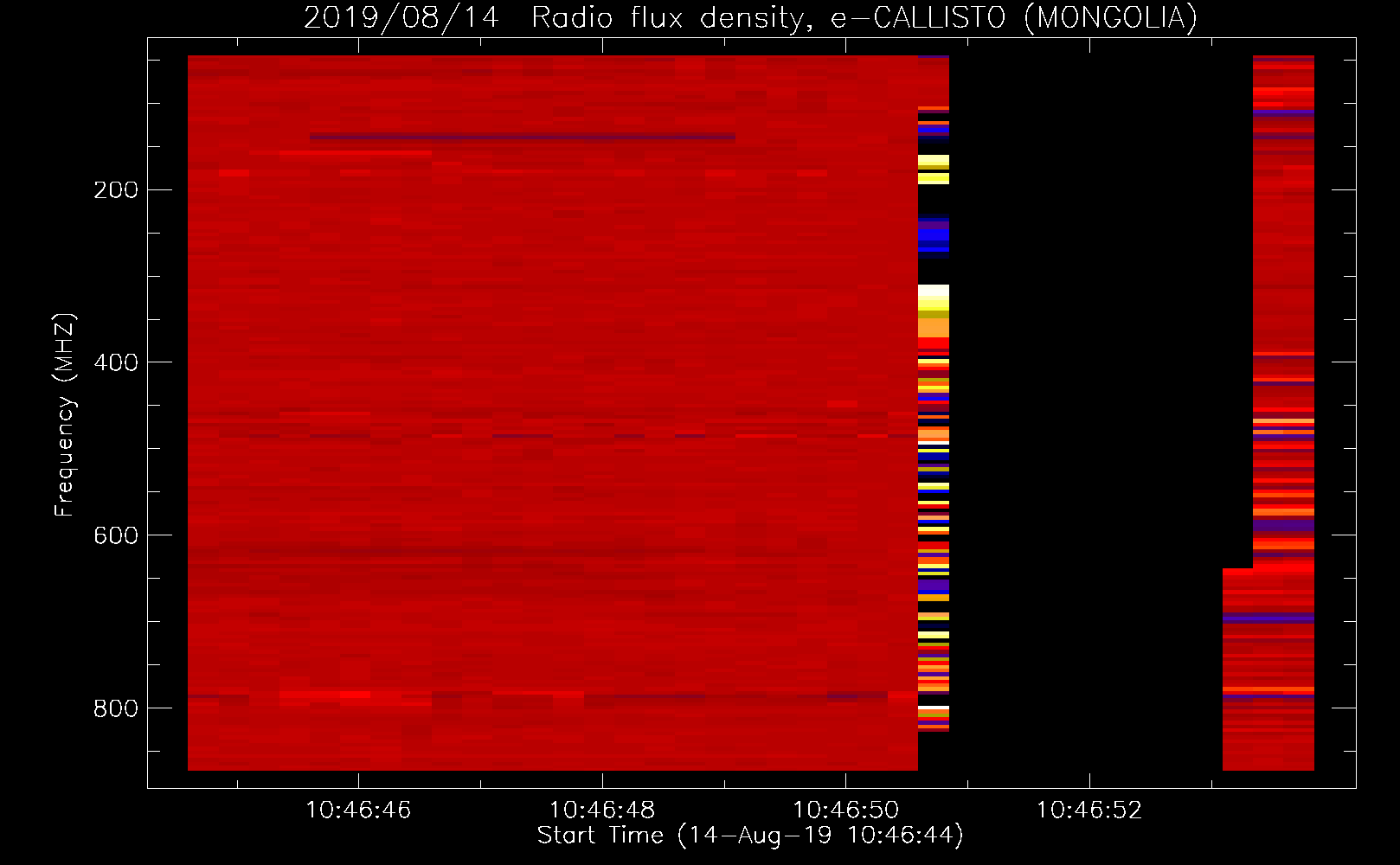Image resolution: width=1400 pixels, height=865 pixels.
Task: Select the 10:46:50 time tick label
Action: [x=845, y=810]
